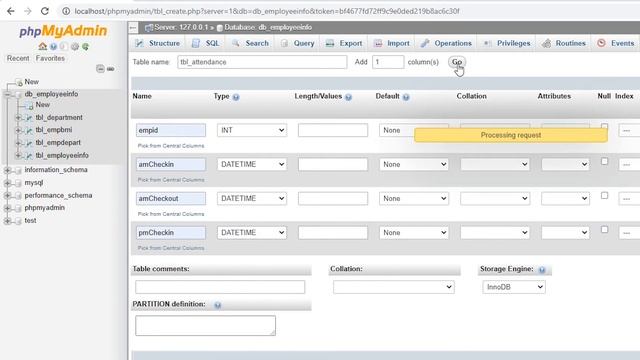Click the Table name input field
The image size is (640, 360).
pos(262,62)
